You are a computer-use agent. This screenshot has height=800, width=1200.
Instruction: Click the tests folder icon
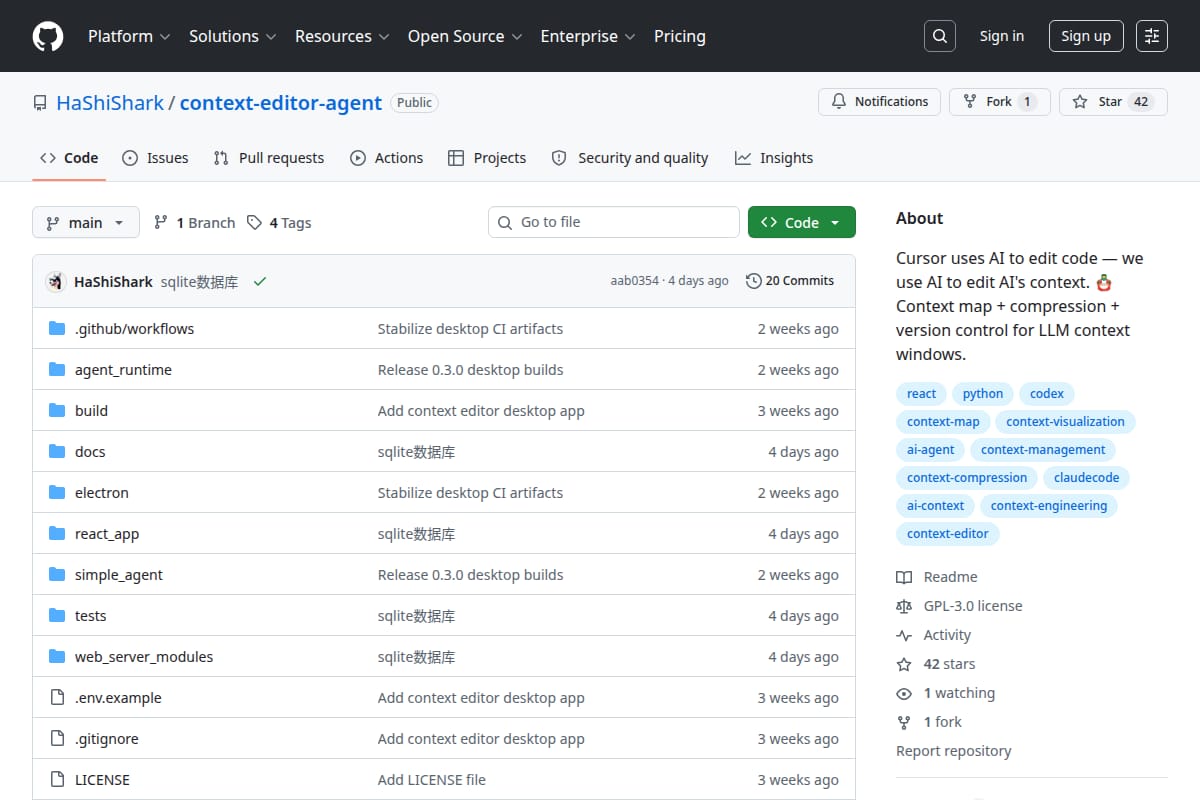tap(57, 616)
